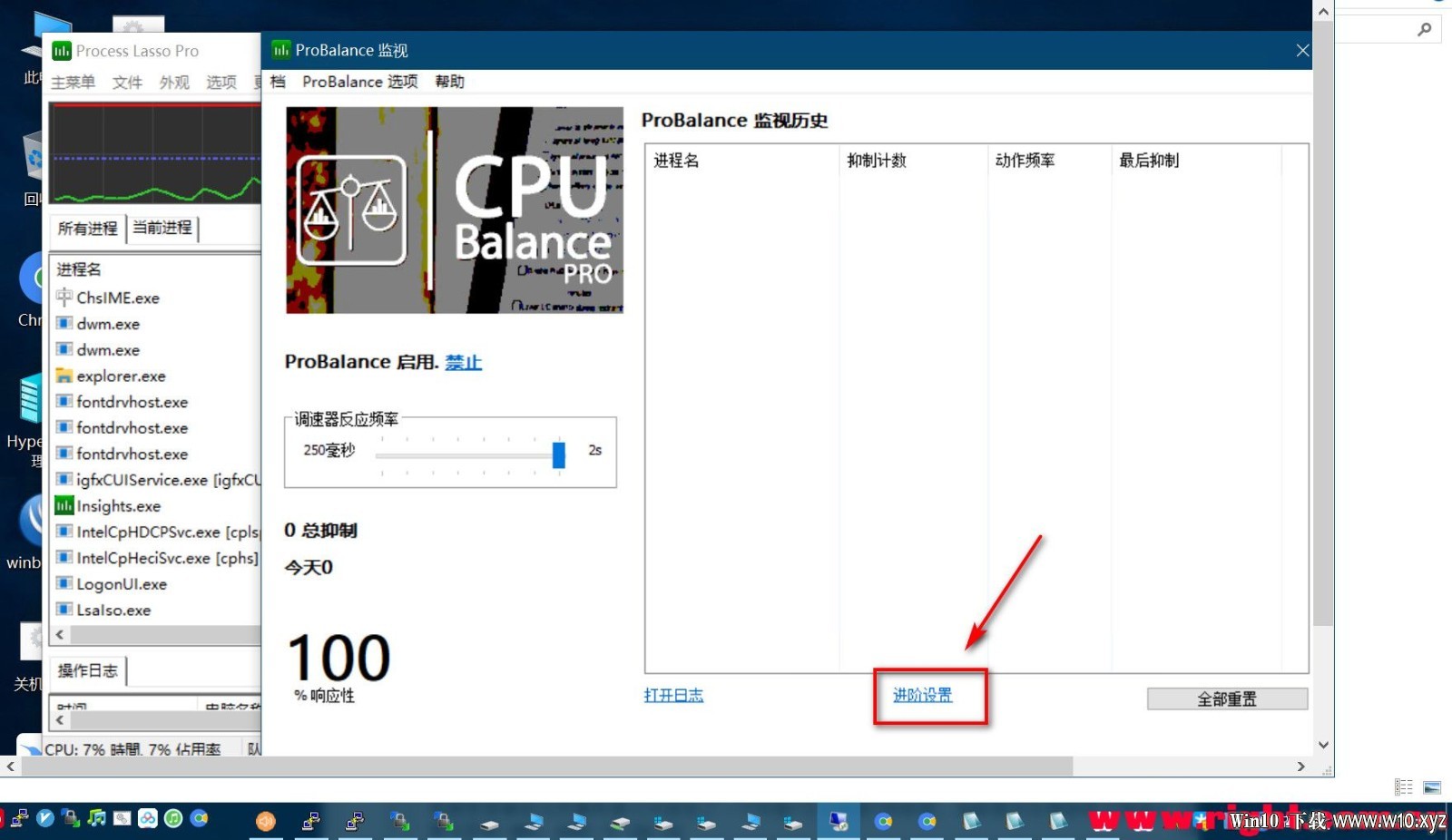Click left arrow of process list horizontal scrollbar
Viewport: 1452px width, 840px height.
coord(60,635)
